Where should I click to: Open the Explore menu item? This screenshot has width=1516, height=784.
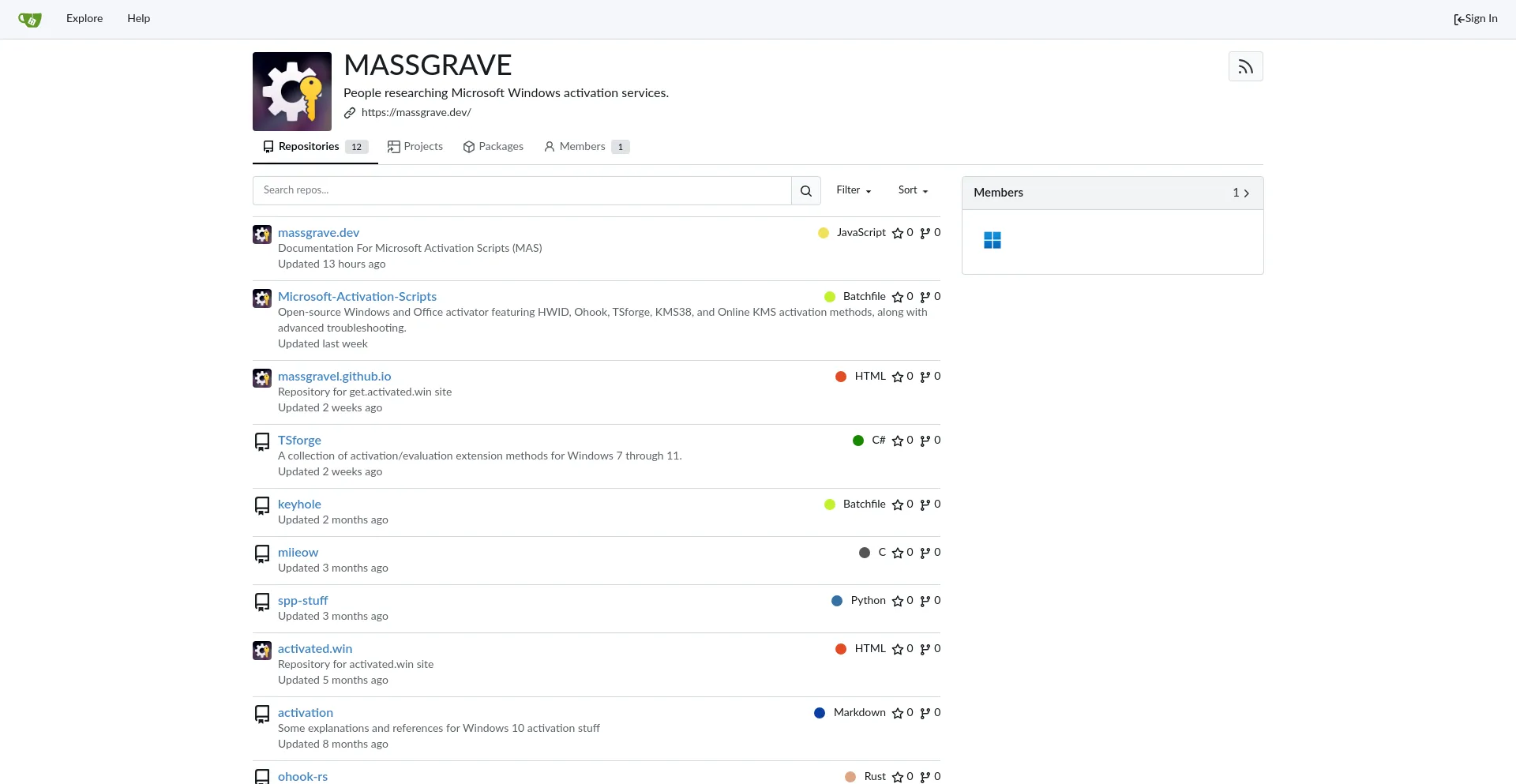pyautogui.click(x=84, y=19)
